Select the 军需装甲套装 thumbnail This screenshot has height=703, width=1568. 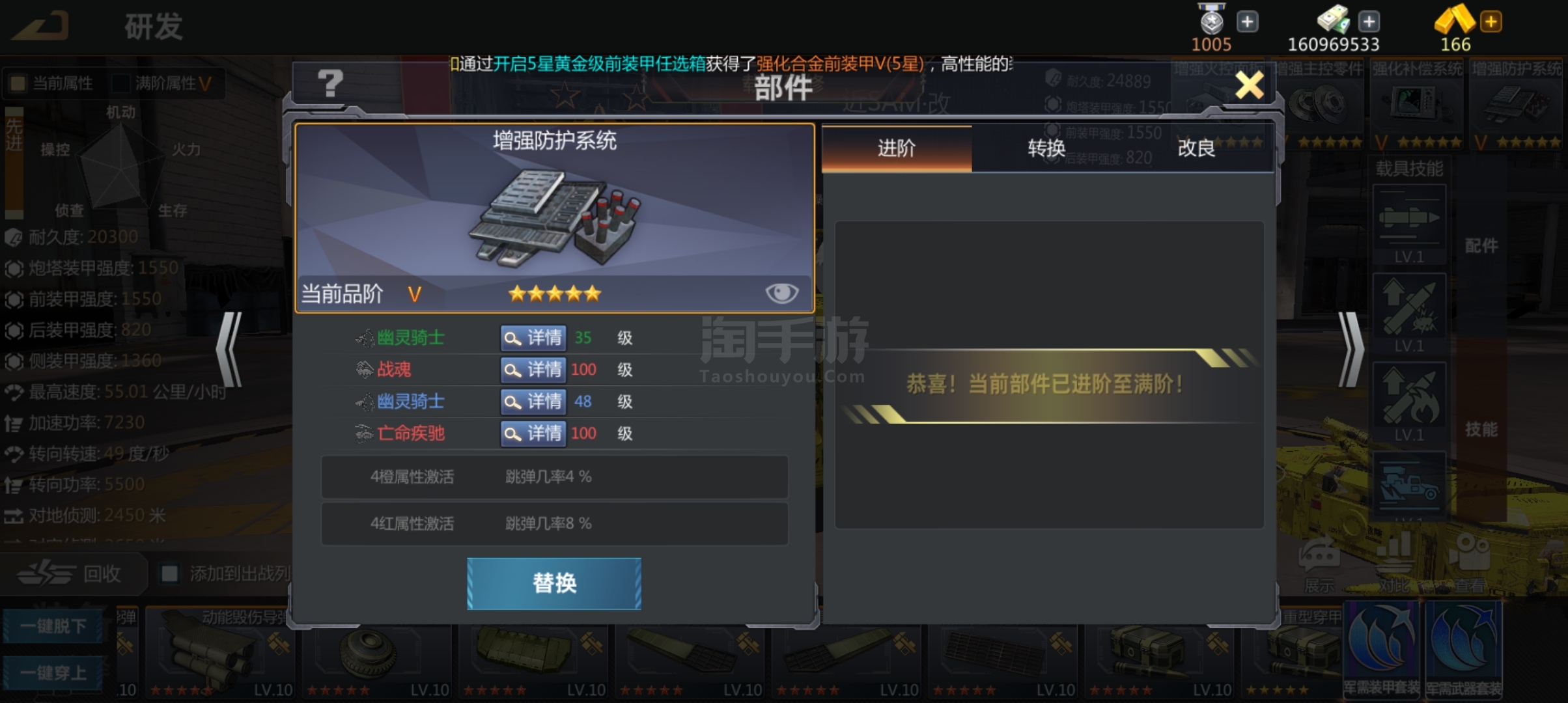1382,650
